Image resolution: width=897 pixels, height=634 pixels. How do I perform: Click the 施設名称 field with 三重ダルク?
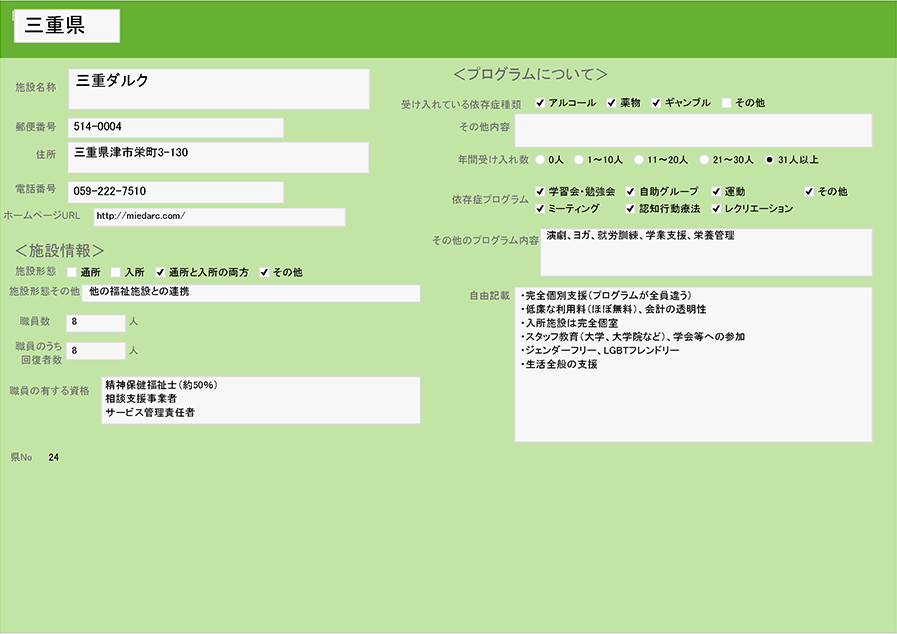[x=219, y=88]
